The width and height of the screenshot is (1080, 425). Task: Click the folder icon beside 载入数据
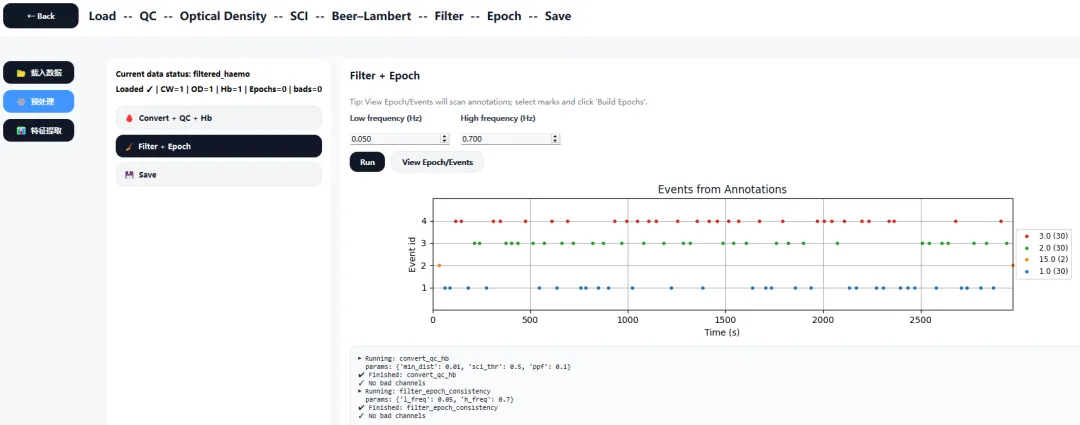click(21, 73)
